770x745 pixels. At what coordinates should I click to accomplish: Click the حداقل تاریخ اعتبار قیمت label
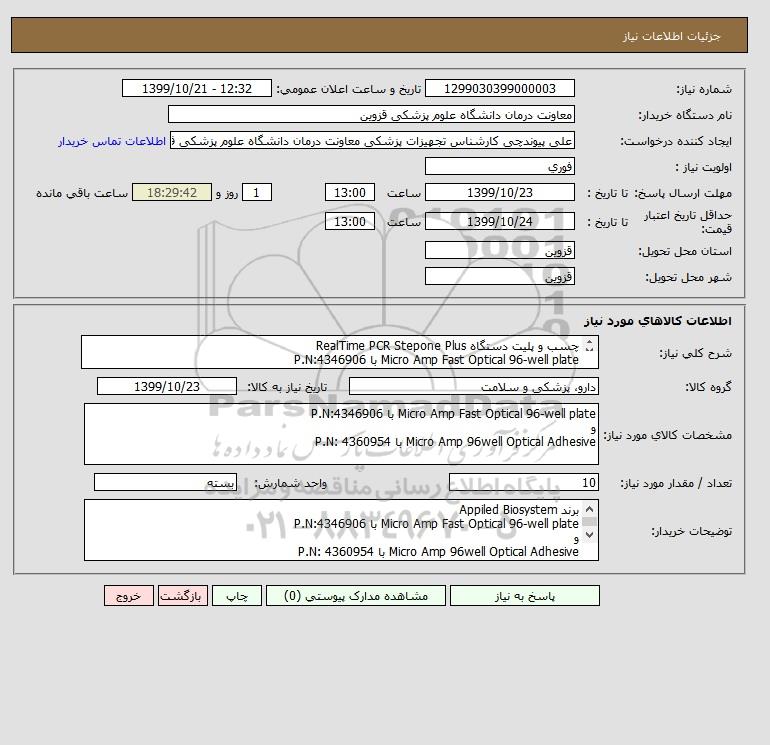pos(688,221)
